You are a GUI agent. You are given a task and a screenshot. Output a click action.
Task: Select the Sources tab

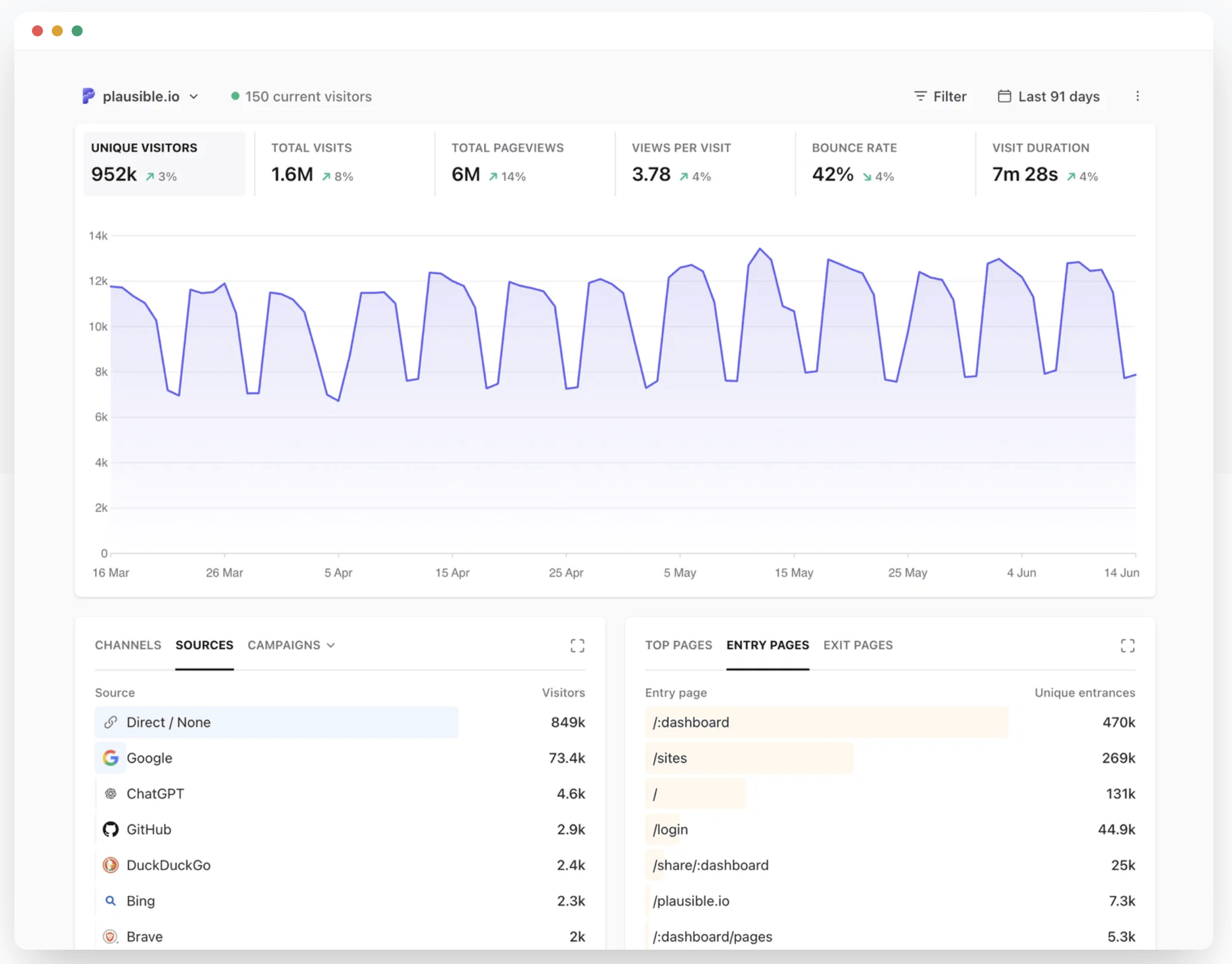coord(204,645)
